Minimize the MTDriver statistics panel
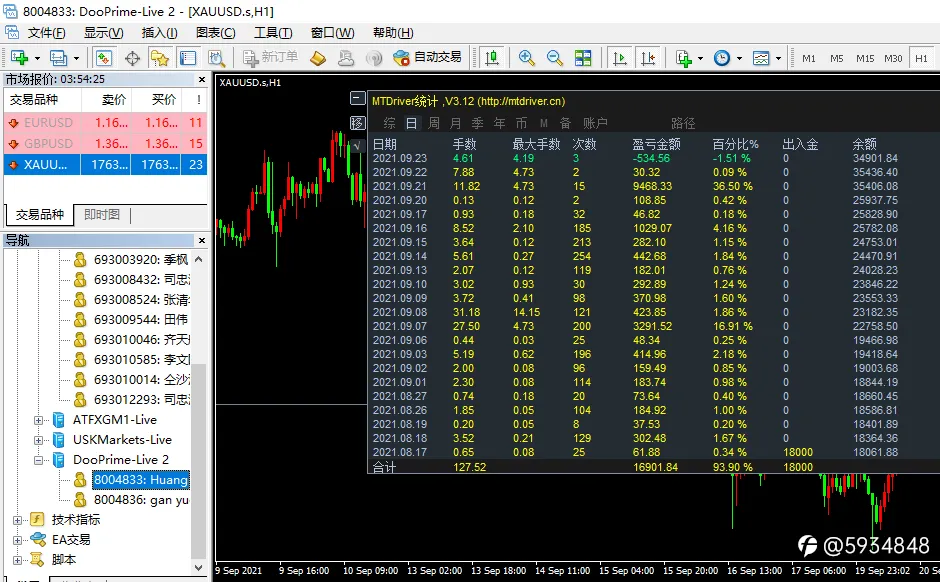 357,98
